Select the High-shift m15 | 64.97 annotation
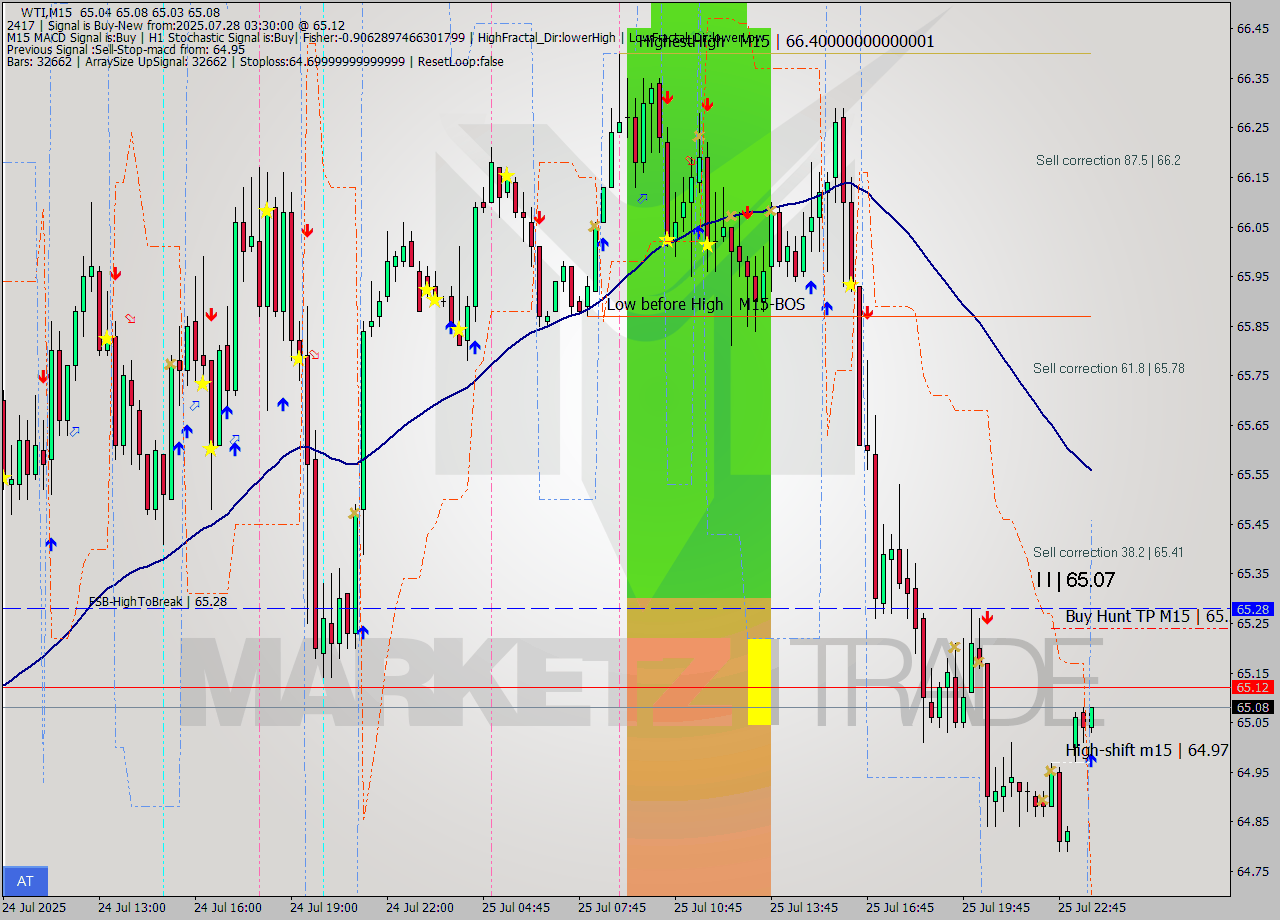 pyautogui.click(x=1146, y=750)
